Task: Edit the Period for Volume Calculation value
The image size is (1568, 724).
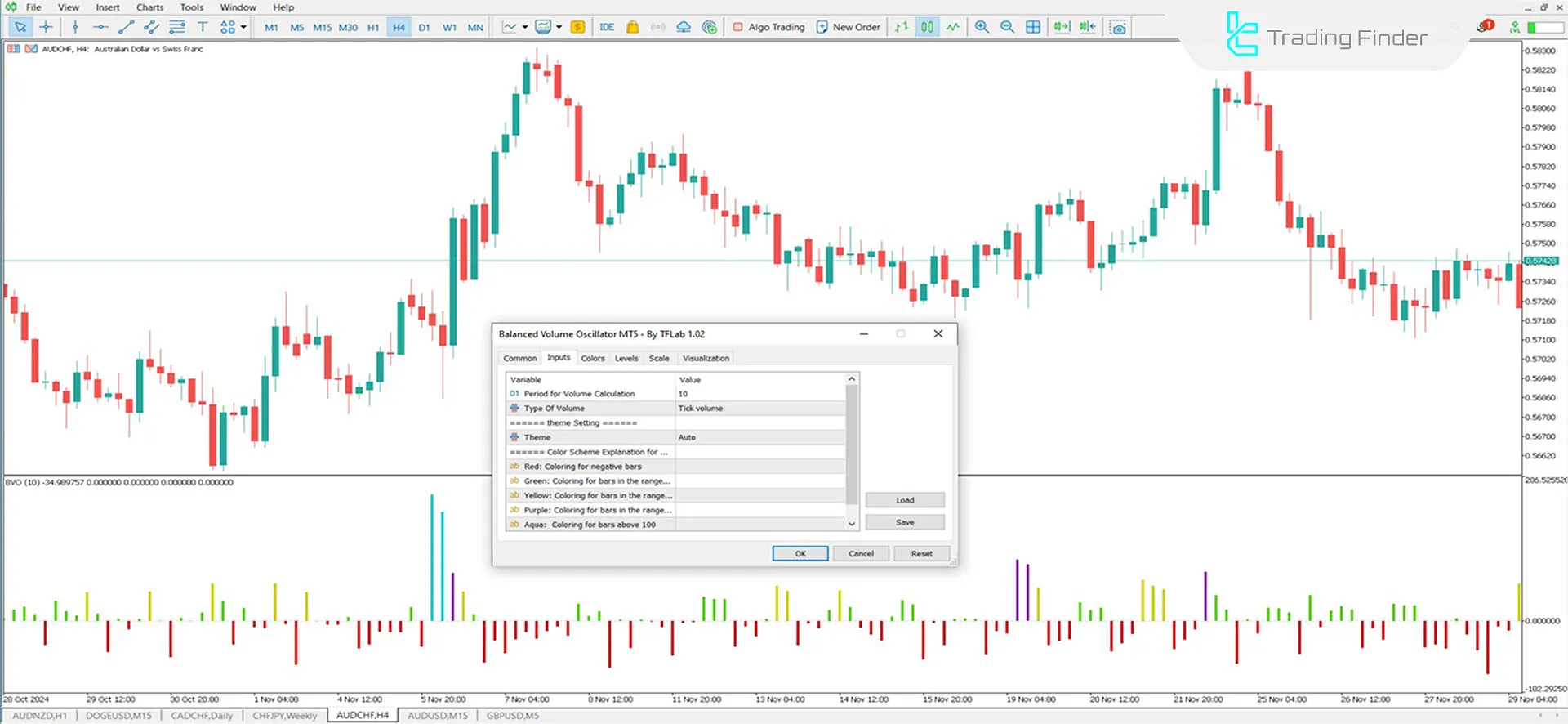Action: (x=759, y=394)
